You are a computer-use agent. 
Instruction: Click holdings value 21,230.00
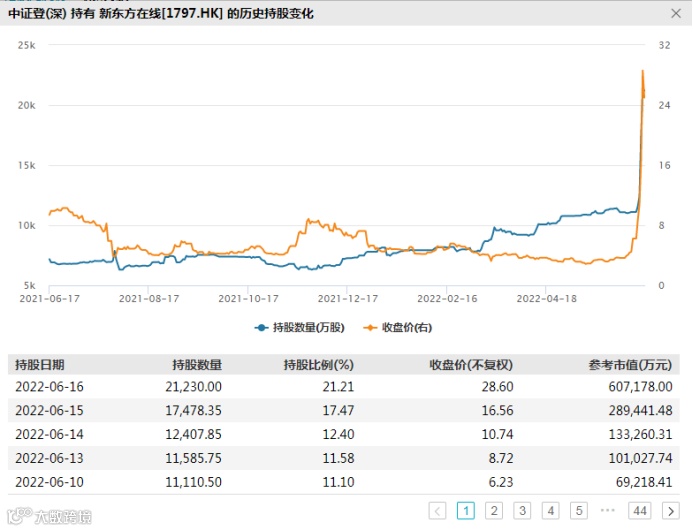click(194, 387)
